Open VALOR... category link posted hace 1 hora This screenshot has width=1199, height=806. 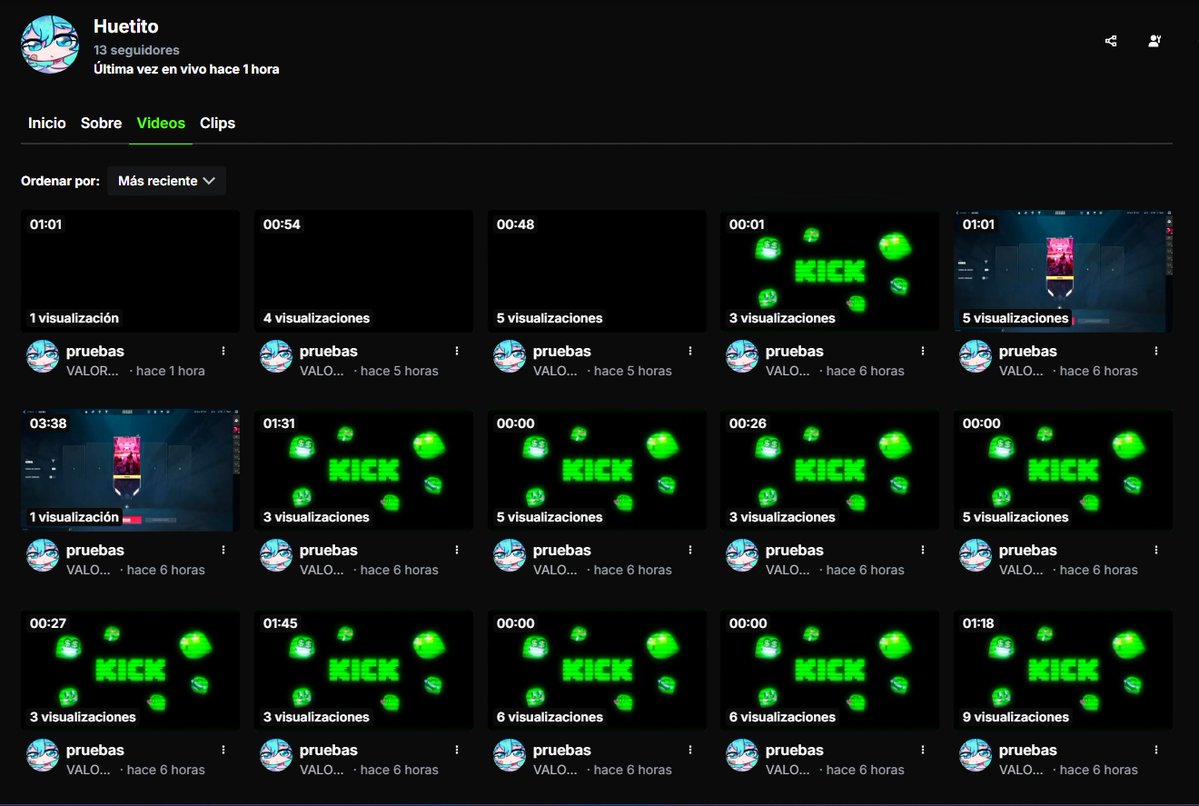tap(93, 371)
